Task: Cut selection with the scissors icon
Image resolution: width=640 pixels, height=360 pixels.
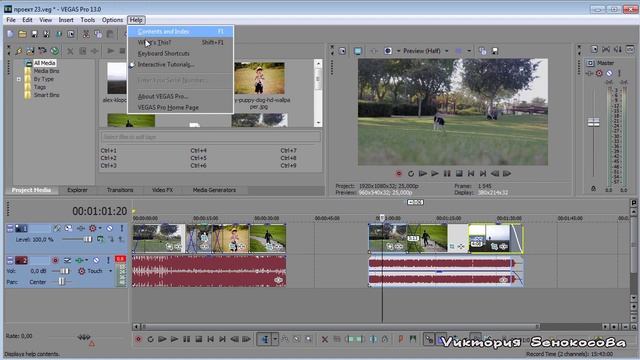Action: coord(86,34)
